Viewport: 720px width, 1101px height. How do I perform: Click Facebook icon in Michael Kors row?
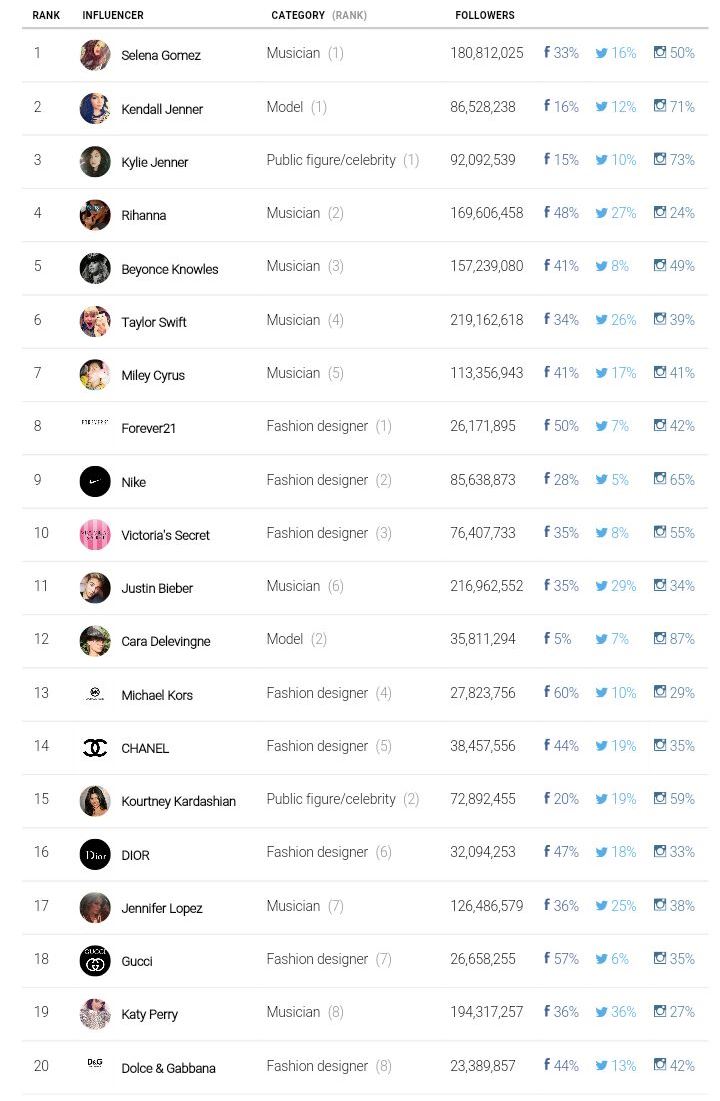click(547, 692)
